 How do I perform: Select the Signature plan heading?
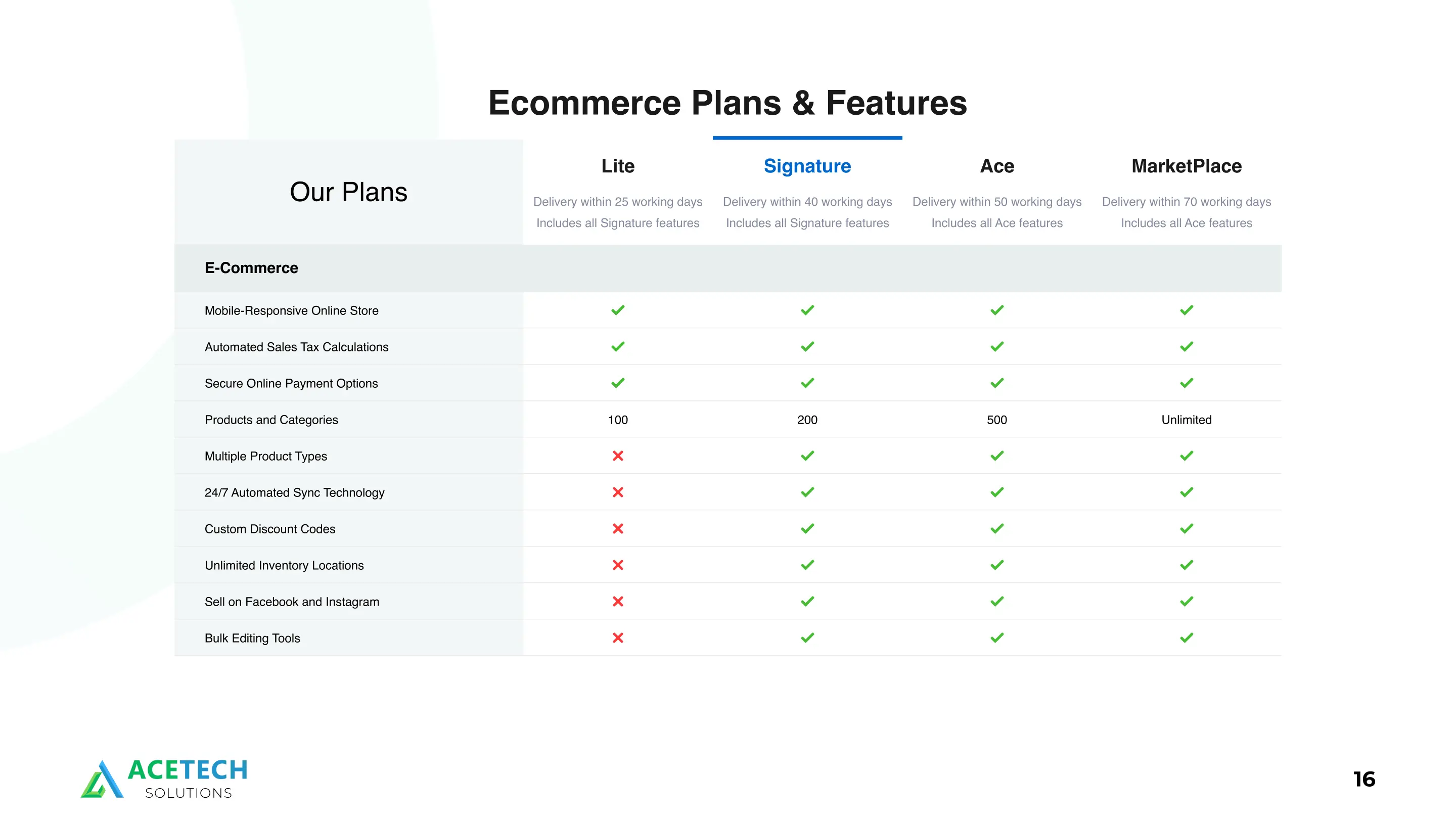click(807, 166)
